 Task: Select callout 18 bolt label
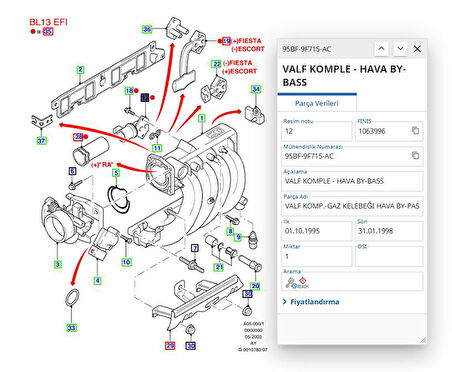click(129, 91)
